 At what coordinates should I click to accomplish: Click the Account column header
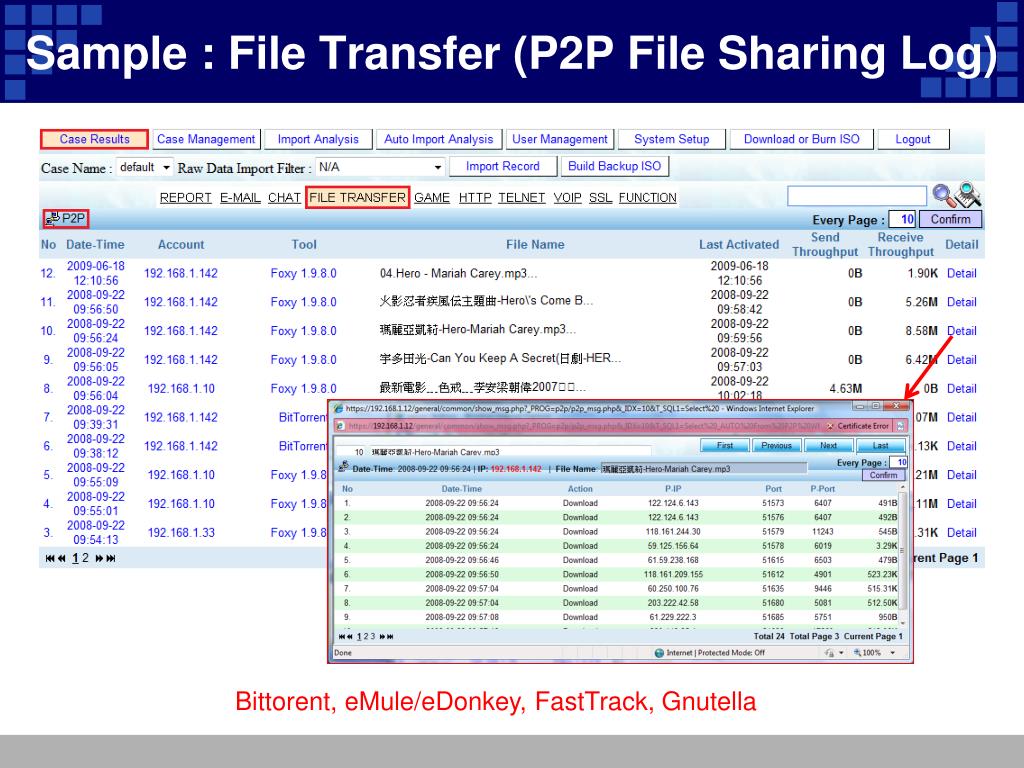[181, 245]
